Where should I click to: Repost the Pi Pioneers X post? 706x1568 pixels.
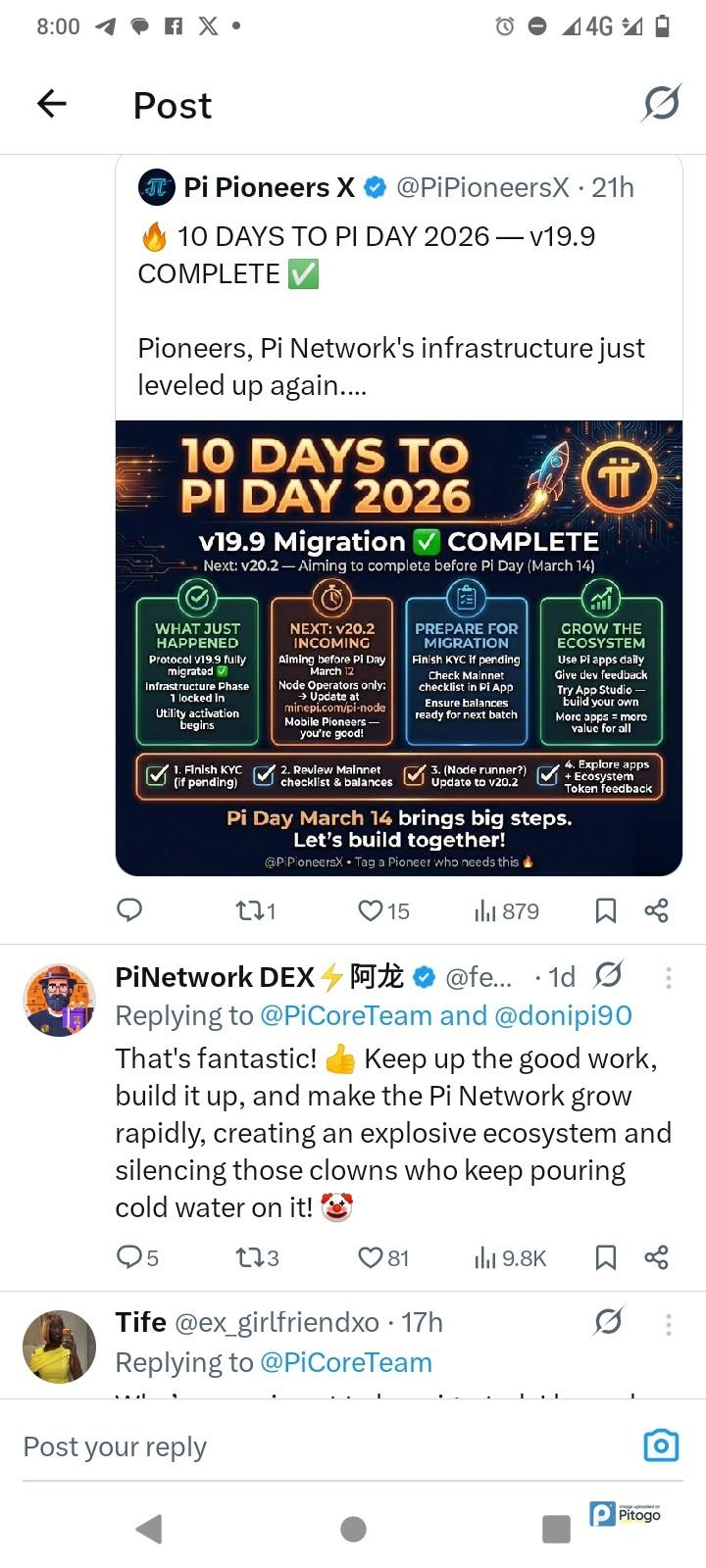tap(256, 910)
